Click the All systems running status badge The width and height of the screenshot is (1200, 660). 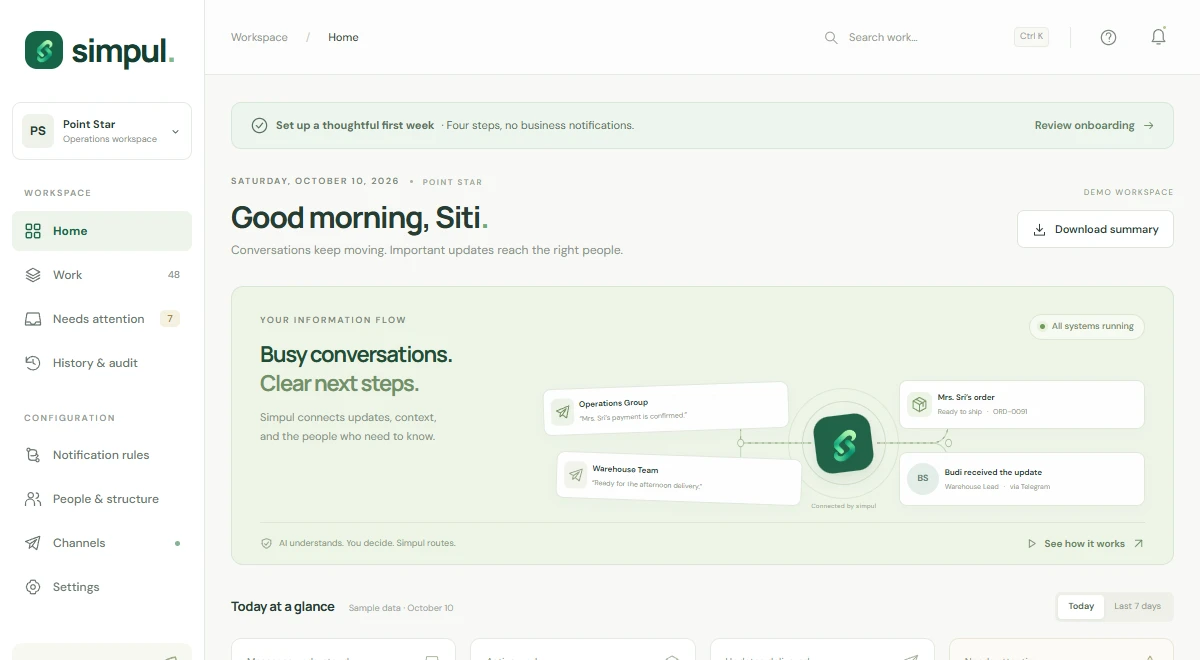(1087, 326)
